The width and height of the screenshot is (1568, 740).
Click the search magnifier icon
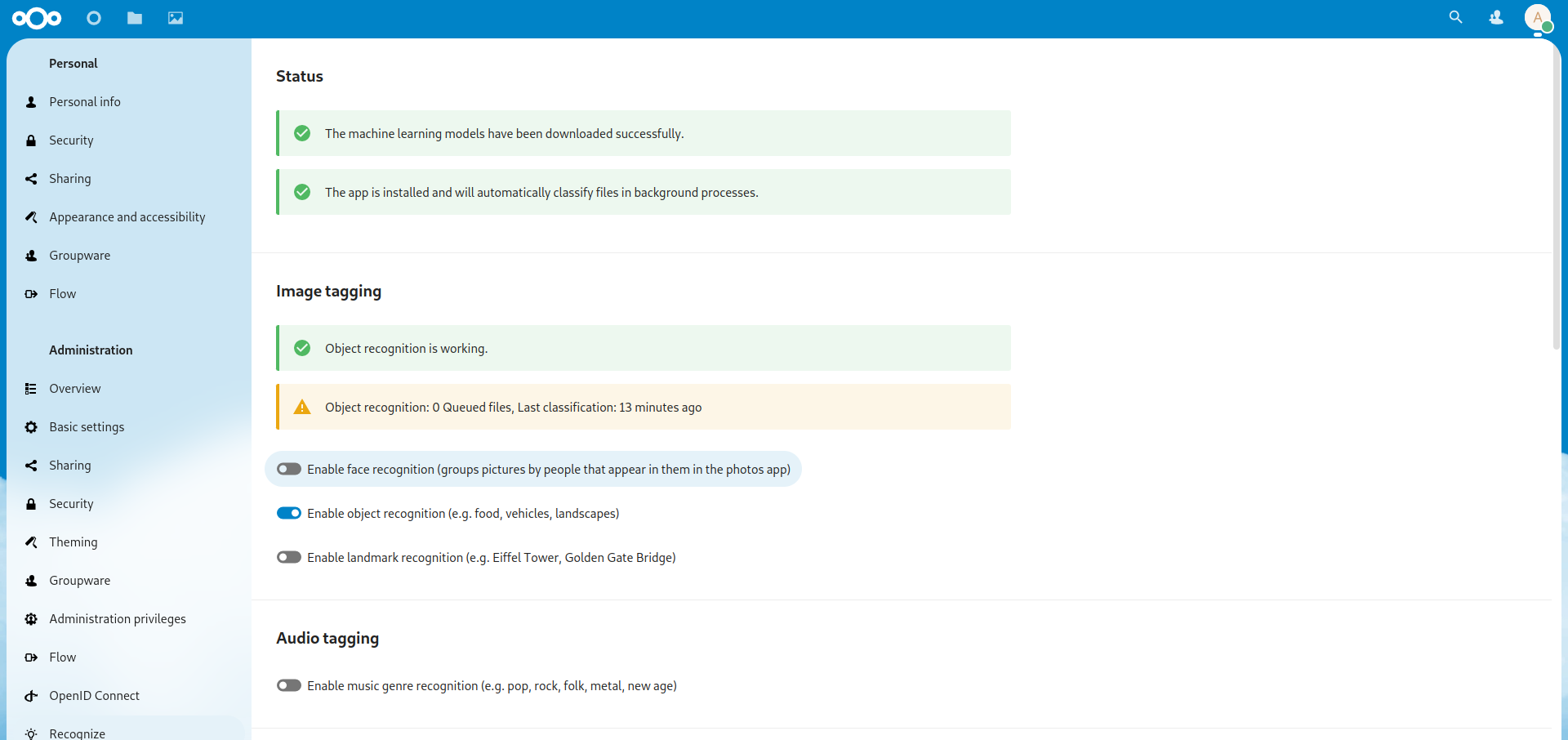tap(1455, 17)
